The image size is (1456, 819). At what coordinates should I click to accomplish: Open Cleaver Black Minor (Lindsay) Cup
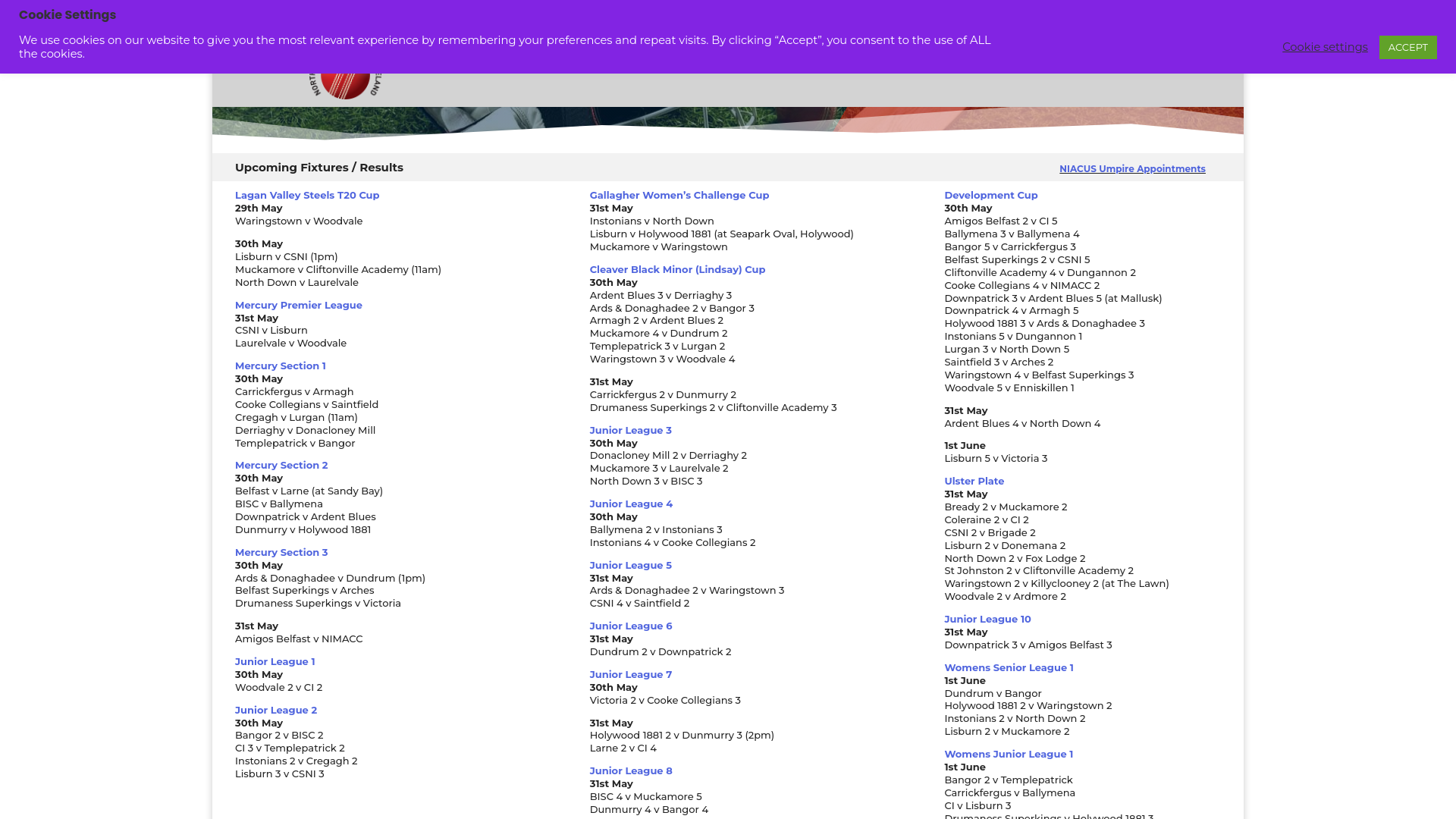[678, 269]
